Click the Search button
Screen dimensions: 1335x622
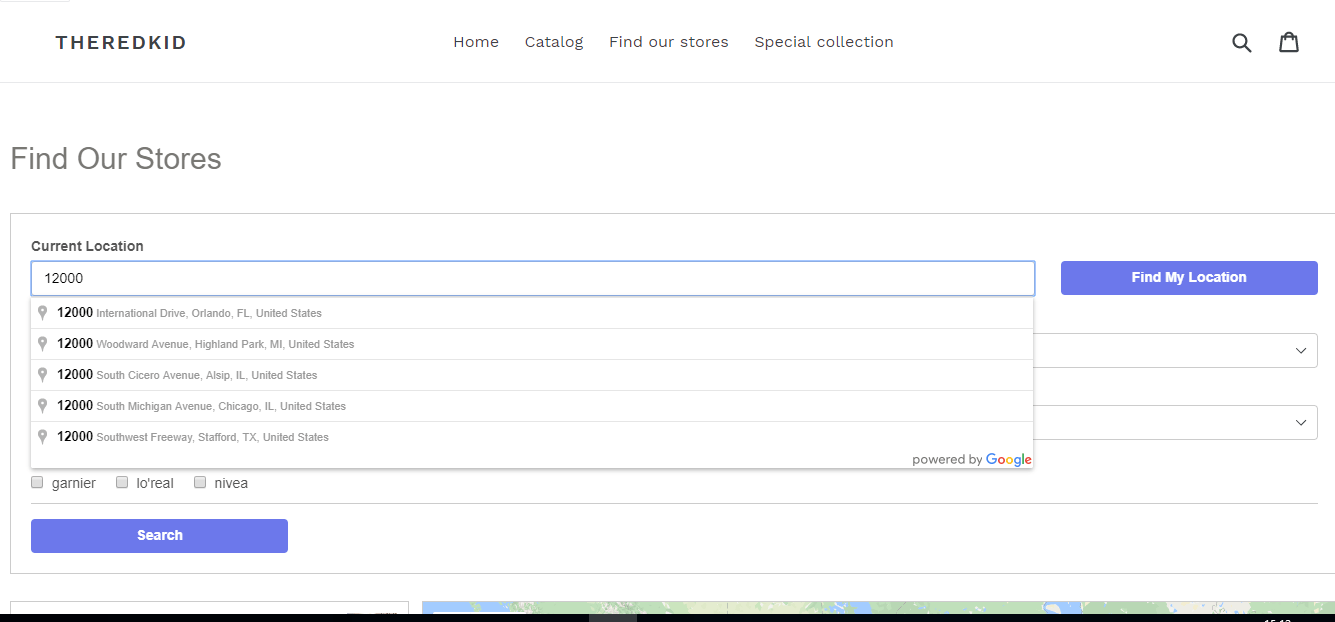click(x=159, y=536)
